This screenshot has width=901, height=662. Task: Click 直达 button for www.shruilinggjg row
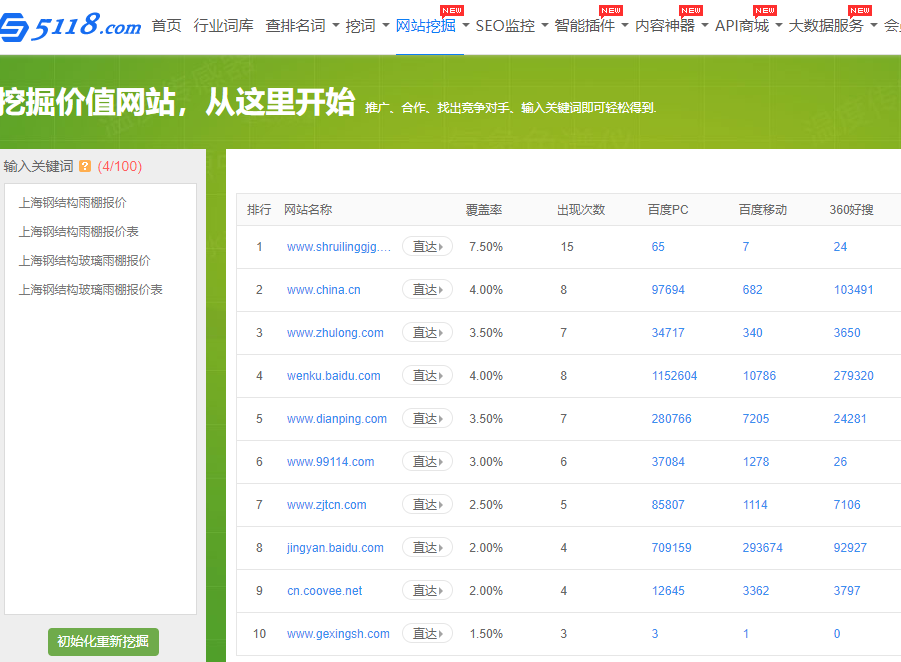click(x=428, y=247)
